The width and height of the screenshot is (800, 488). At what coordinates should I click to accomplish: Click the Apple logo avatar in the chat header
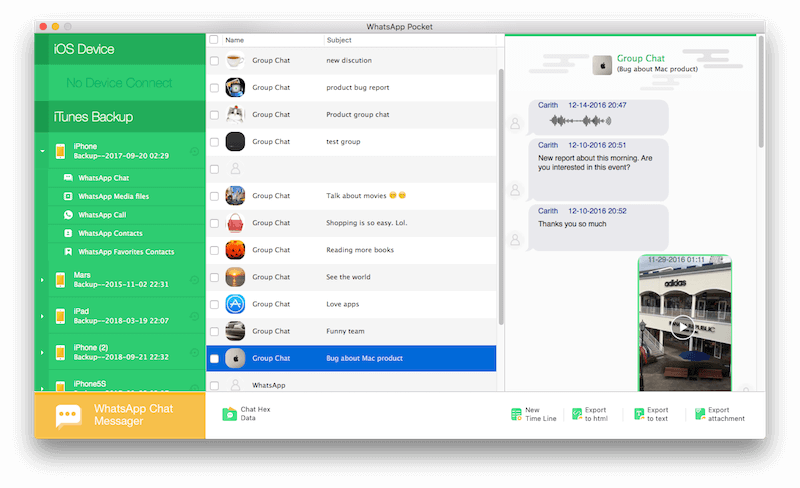(602, 65)
